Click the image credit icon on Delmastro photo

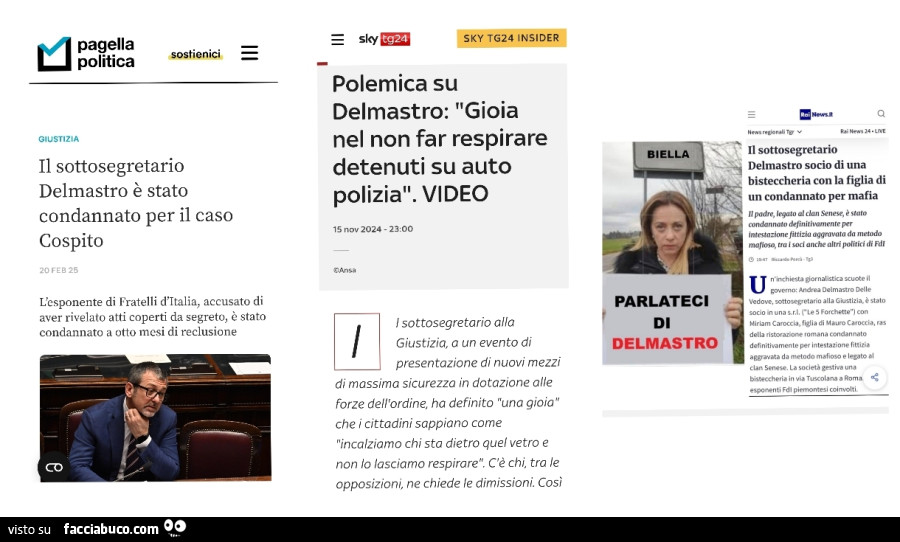pos(54,466)
